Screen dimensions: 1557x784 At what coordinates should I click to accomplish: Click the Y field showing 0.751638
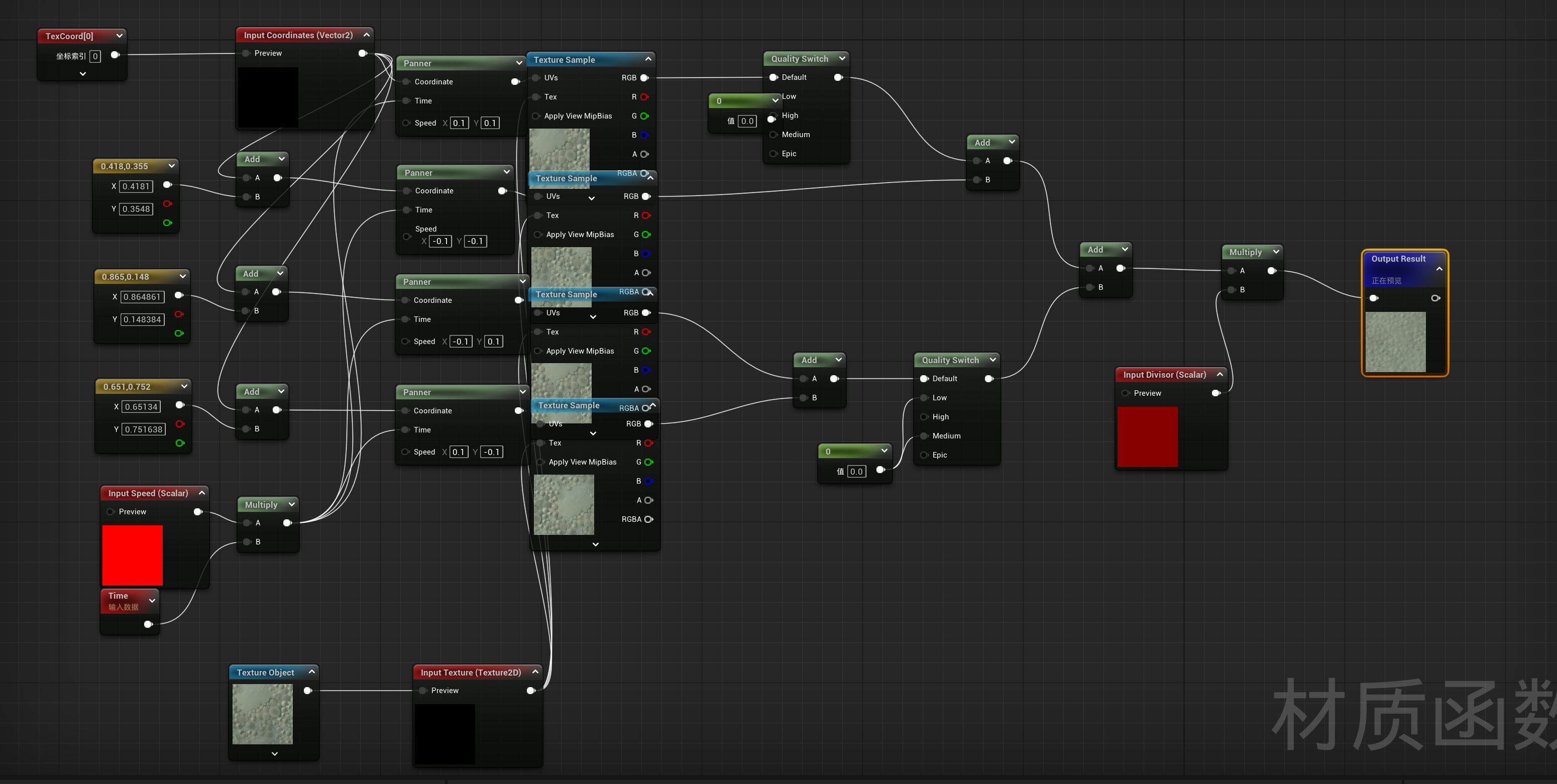pyautogui.click(x=144, y=429)
